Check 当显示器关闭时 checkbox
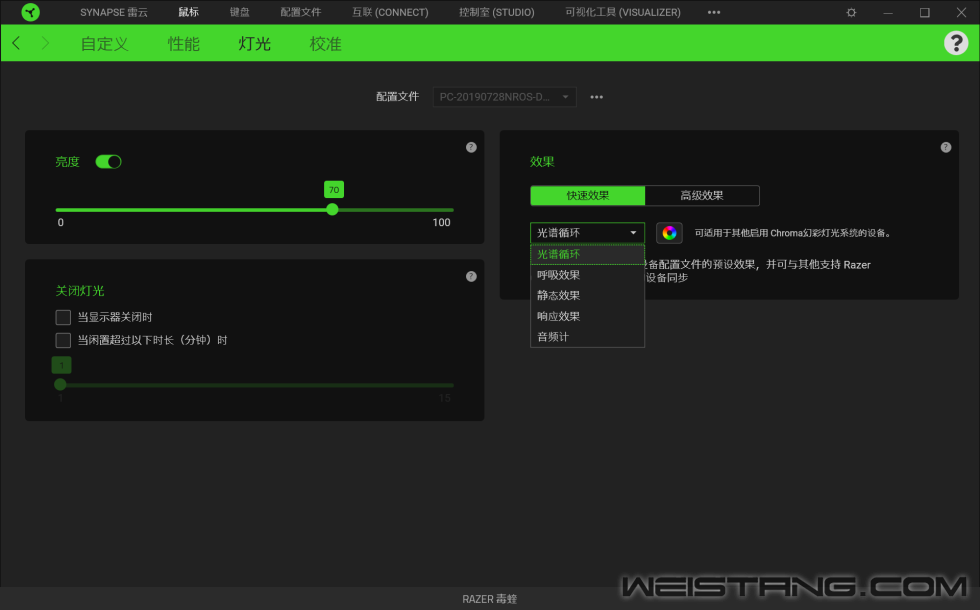Image resolution: width=980 pixels, height=610 pixels. (63, 318)
